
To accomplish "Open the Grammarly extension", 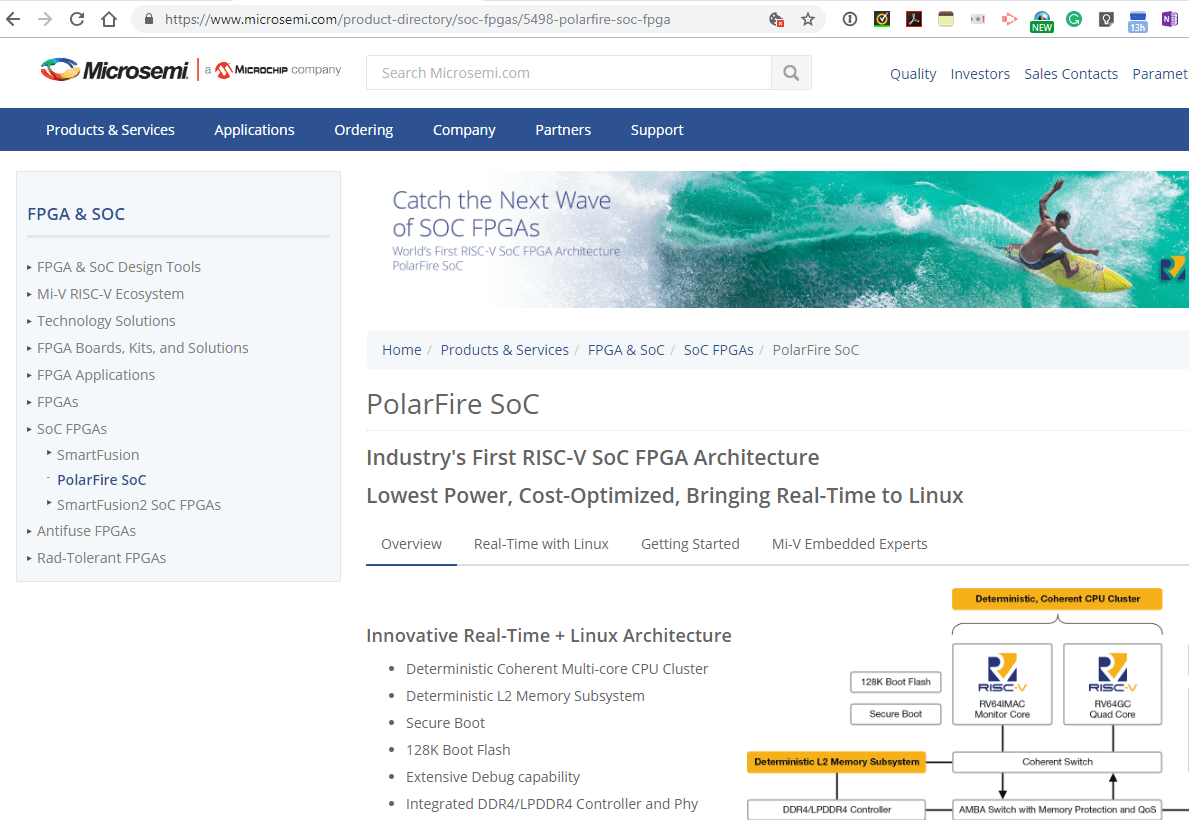I will point(1074,19).
